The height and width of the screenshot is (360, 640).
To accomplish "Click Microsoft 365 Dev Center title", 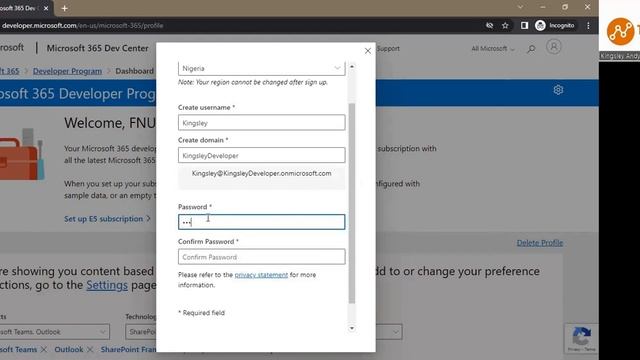I will pos(98,48).
